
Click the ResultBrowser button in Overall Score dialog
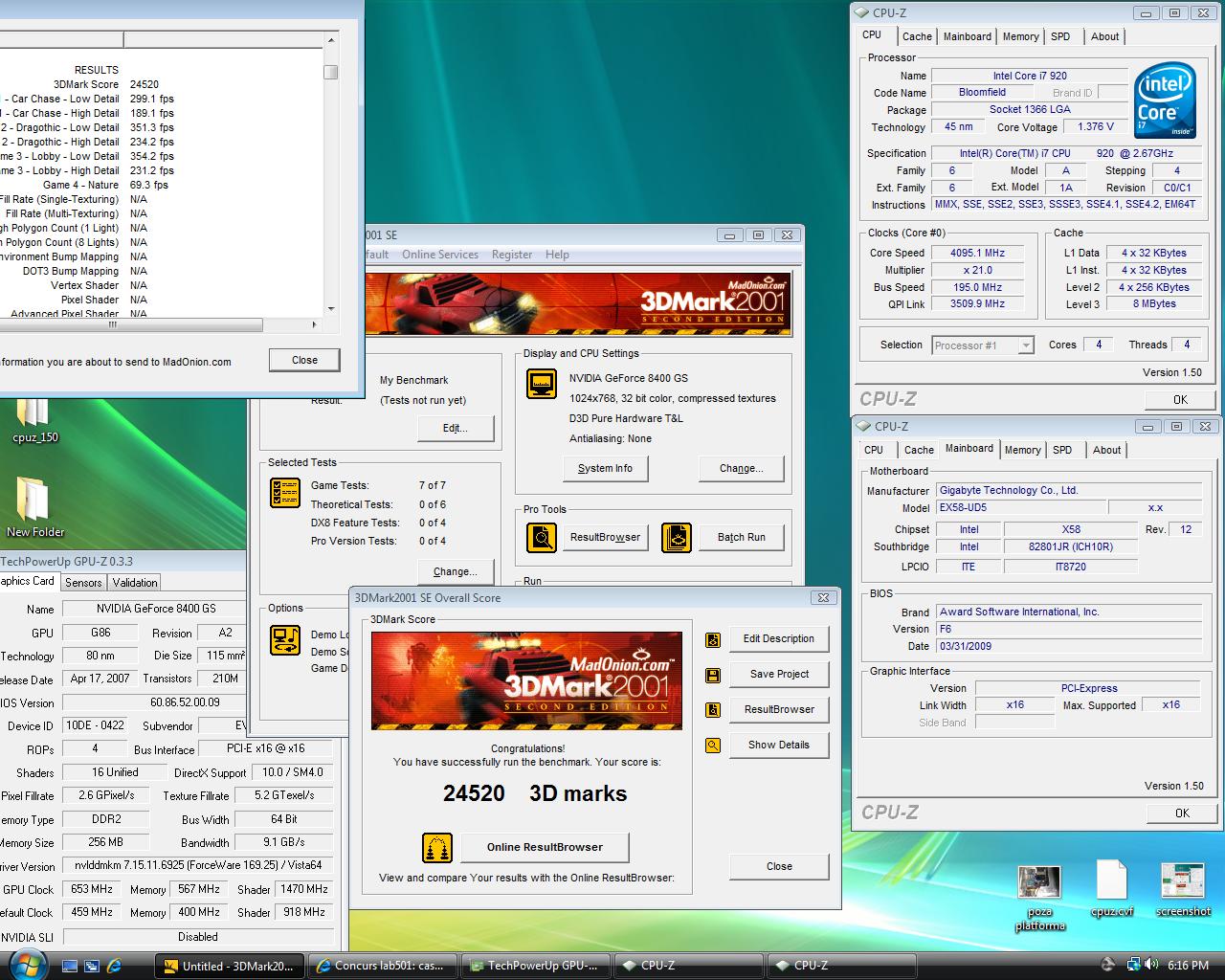point(779,710)
